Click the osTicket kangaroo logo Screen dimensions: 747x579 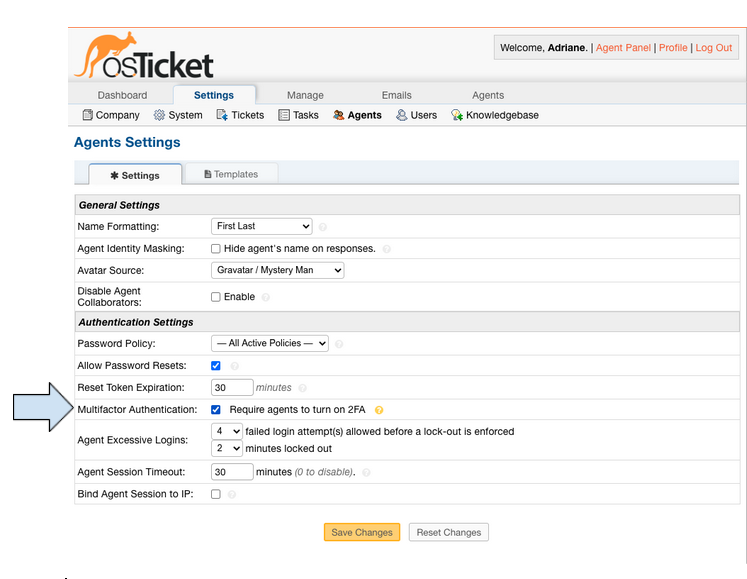pos(143,57)
